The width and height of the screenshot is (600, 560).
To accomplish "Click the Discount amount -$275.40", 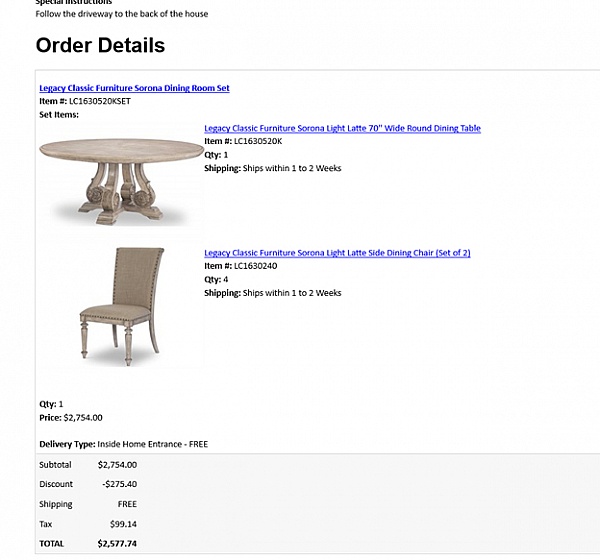I will 119,484.
